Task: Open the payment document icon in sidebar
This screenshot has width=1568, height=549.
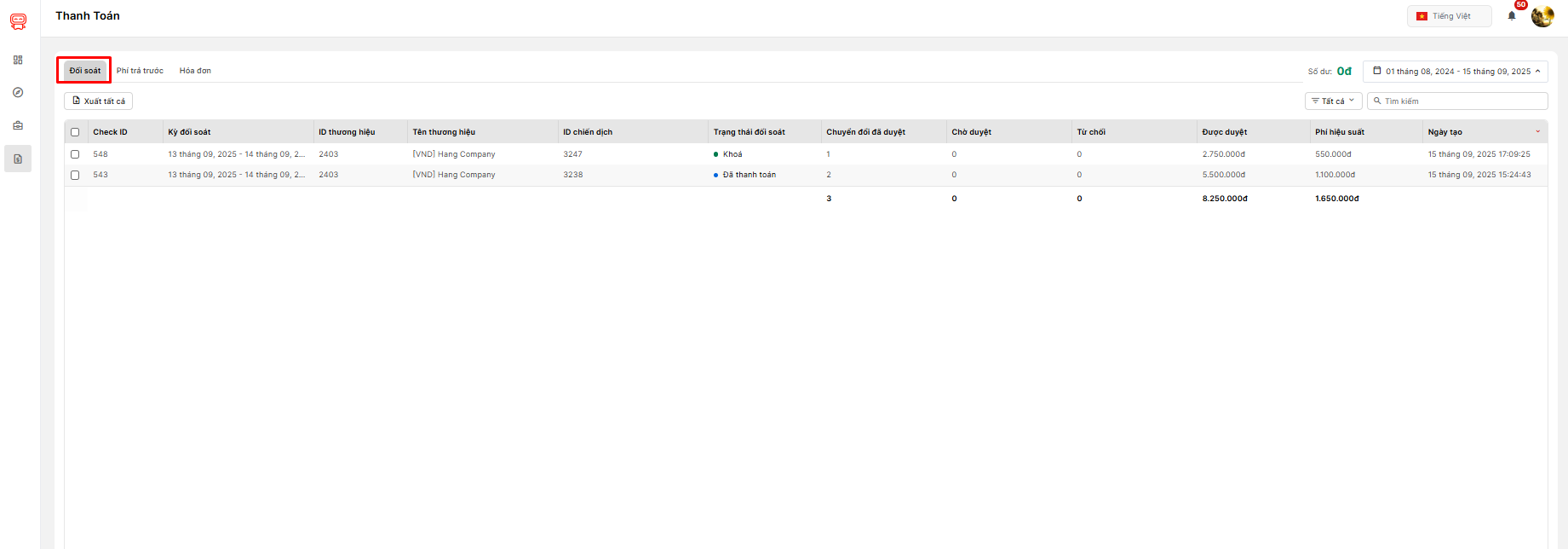Action: (x=18, y=159)
